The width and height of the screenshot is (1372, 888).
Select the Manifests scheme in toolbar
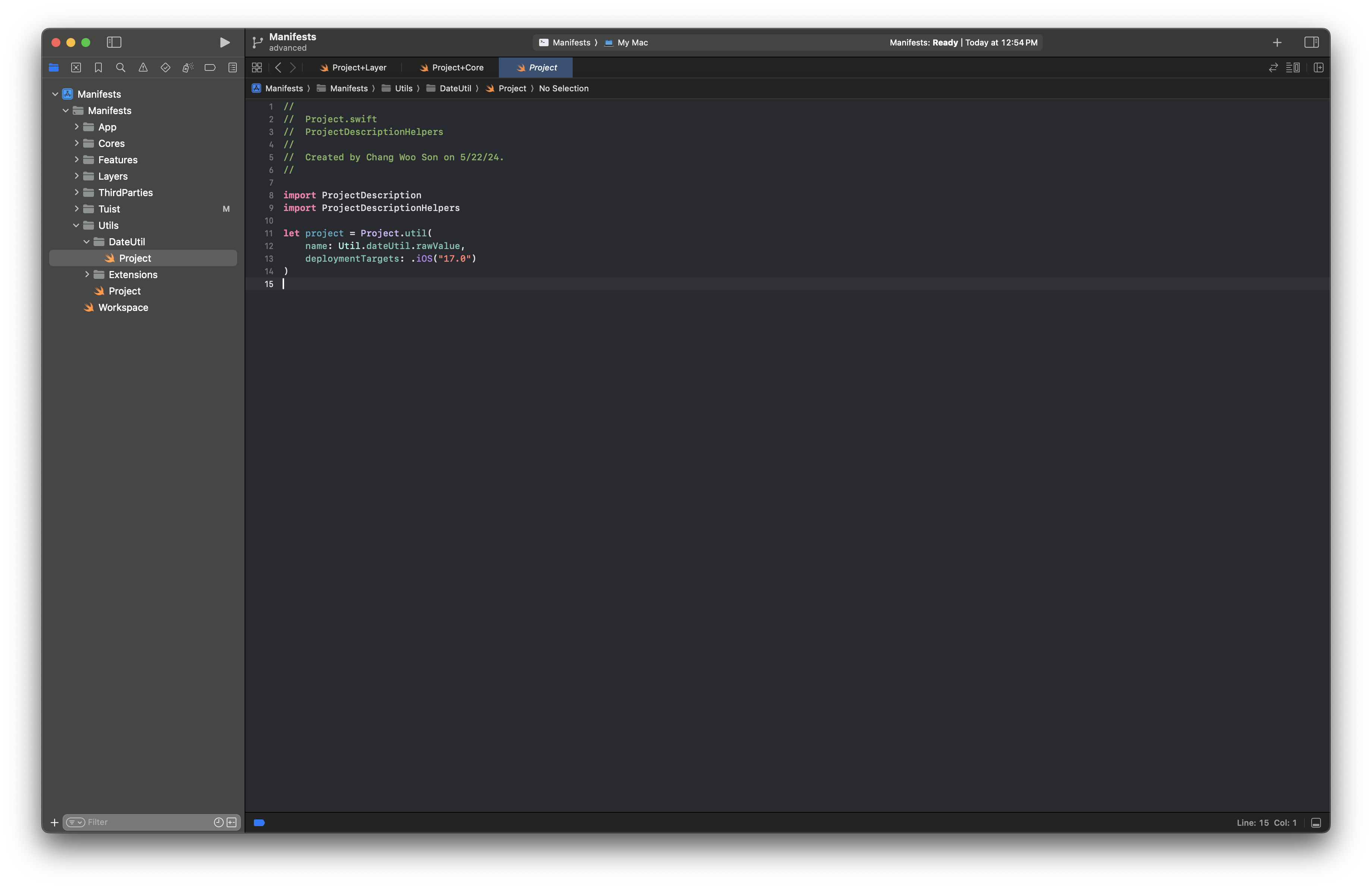tap(565, 42)
